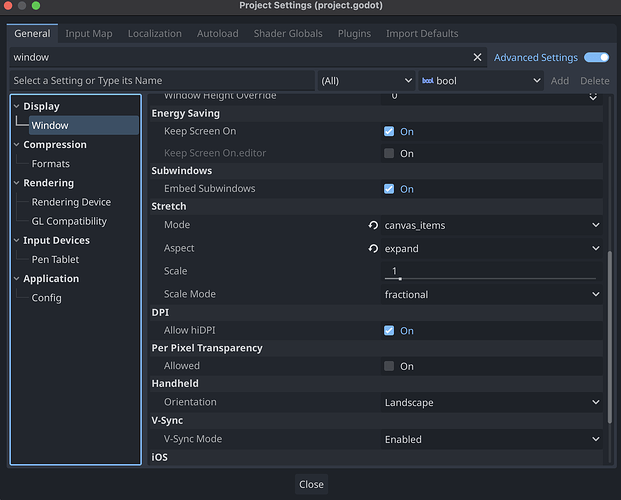Enable Per Pixel Transparency Allowed checkbox
The height and width of the screenshot is (500, 621).
tap(389, 366)
